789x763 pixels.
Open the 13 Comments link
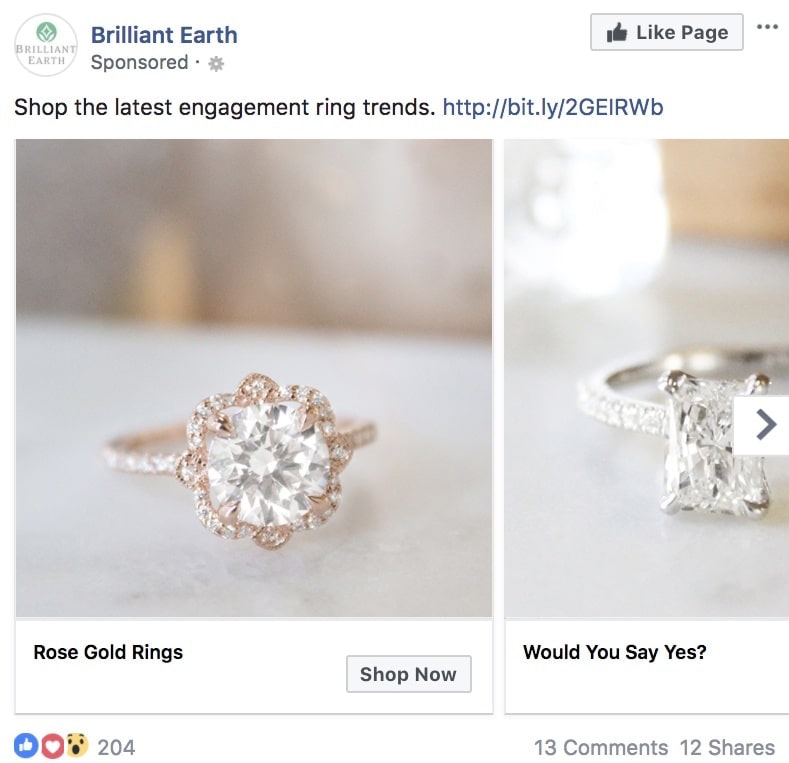click(600, 747)
